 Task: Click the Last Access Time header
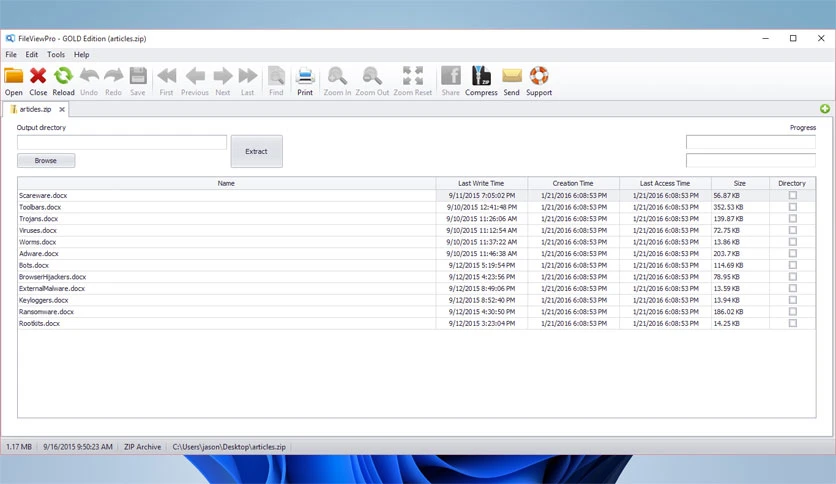(x=665, y=183)
